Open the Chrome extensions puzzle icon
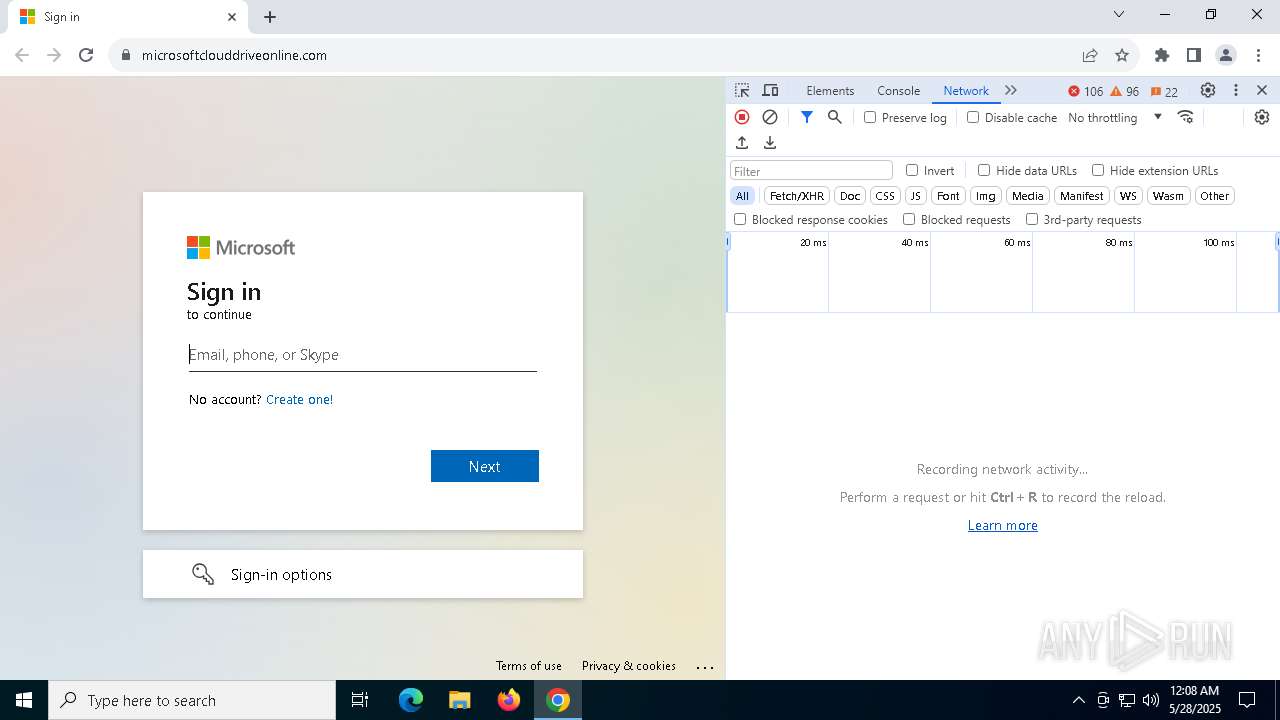1280x720 pixels. [1162, 55]
